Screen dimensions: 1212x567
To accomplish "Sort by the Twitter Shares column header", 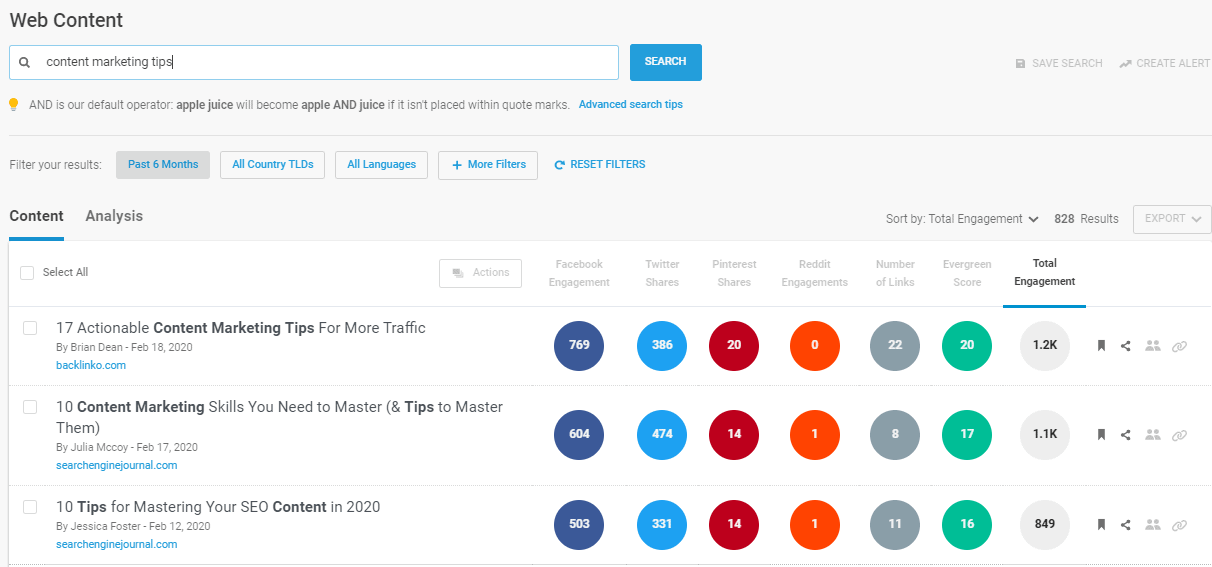I will [661, 273].
